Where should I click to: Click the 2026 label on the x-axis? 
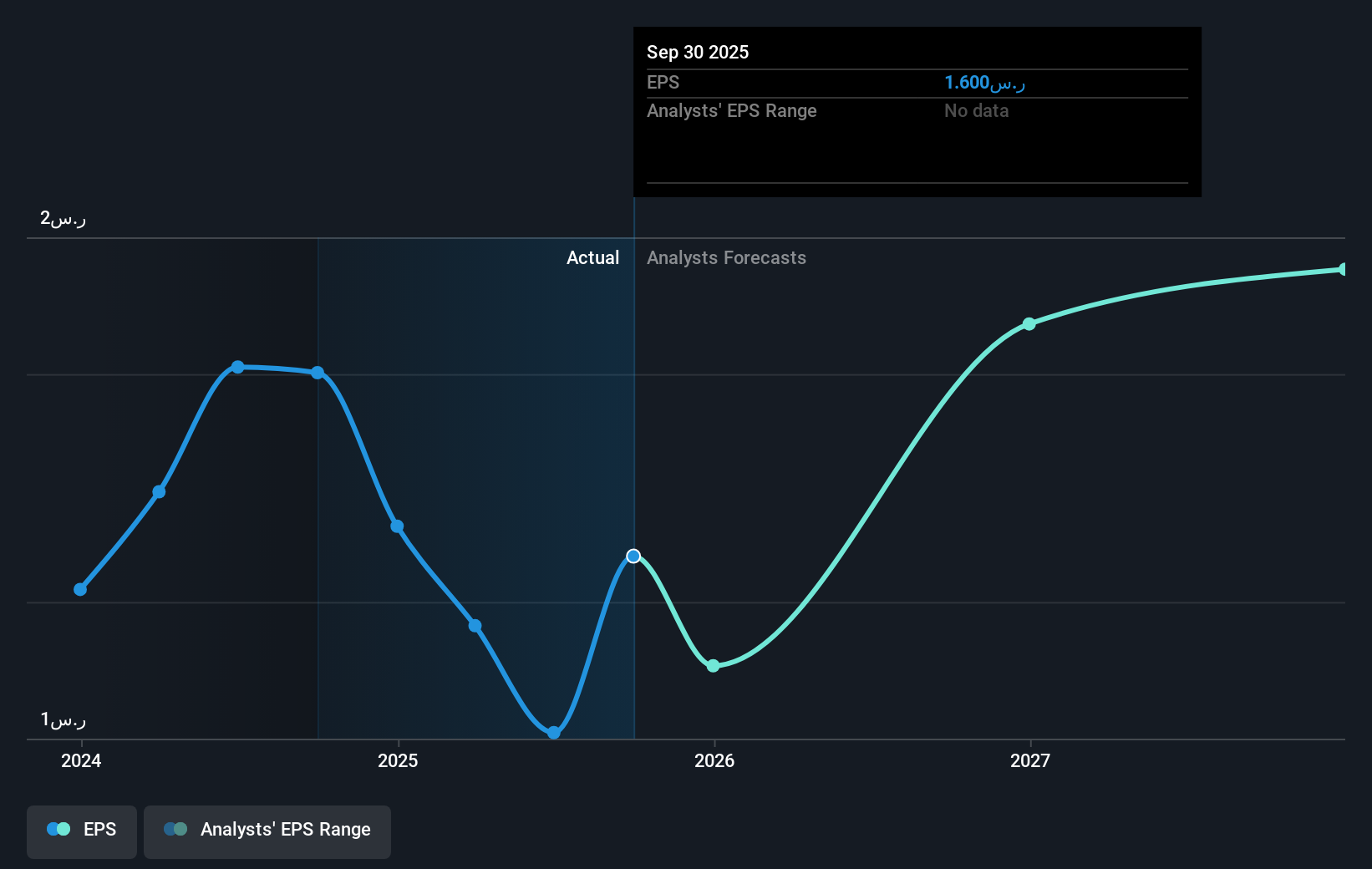714,761
